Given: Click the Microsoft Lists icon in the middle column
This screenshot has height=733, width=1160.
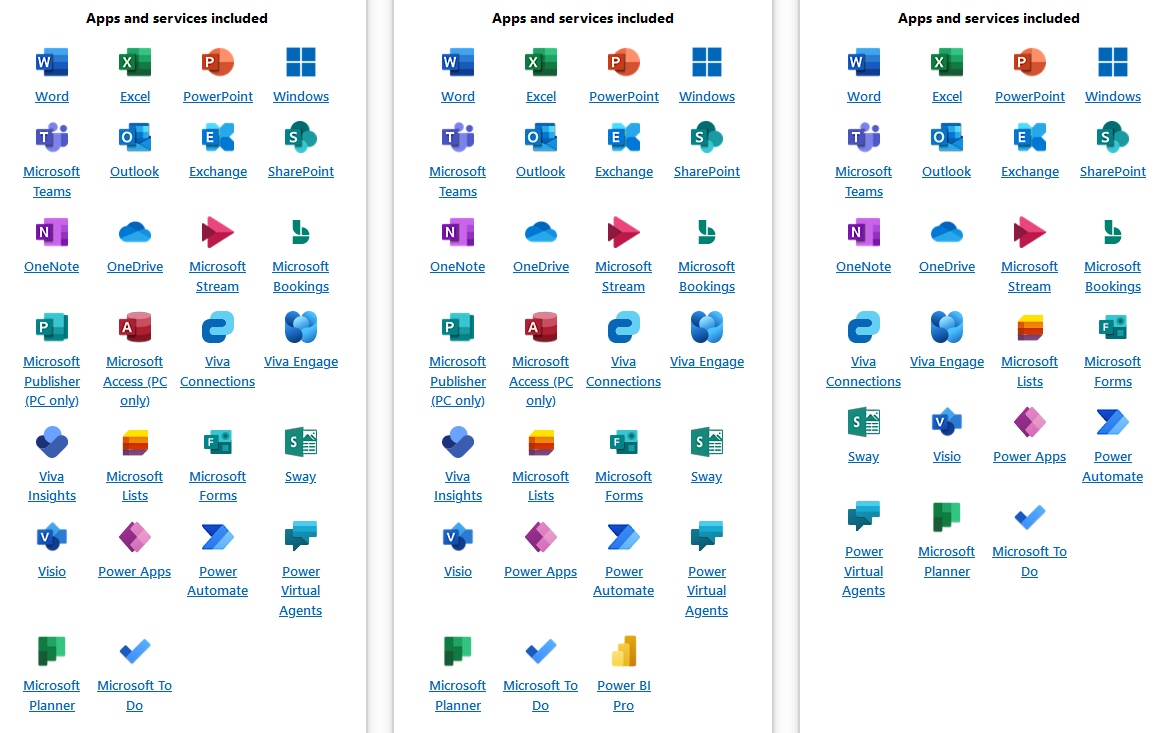Looking at the screenshot, I should tap(541, 442).
